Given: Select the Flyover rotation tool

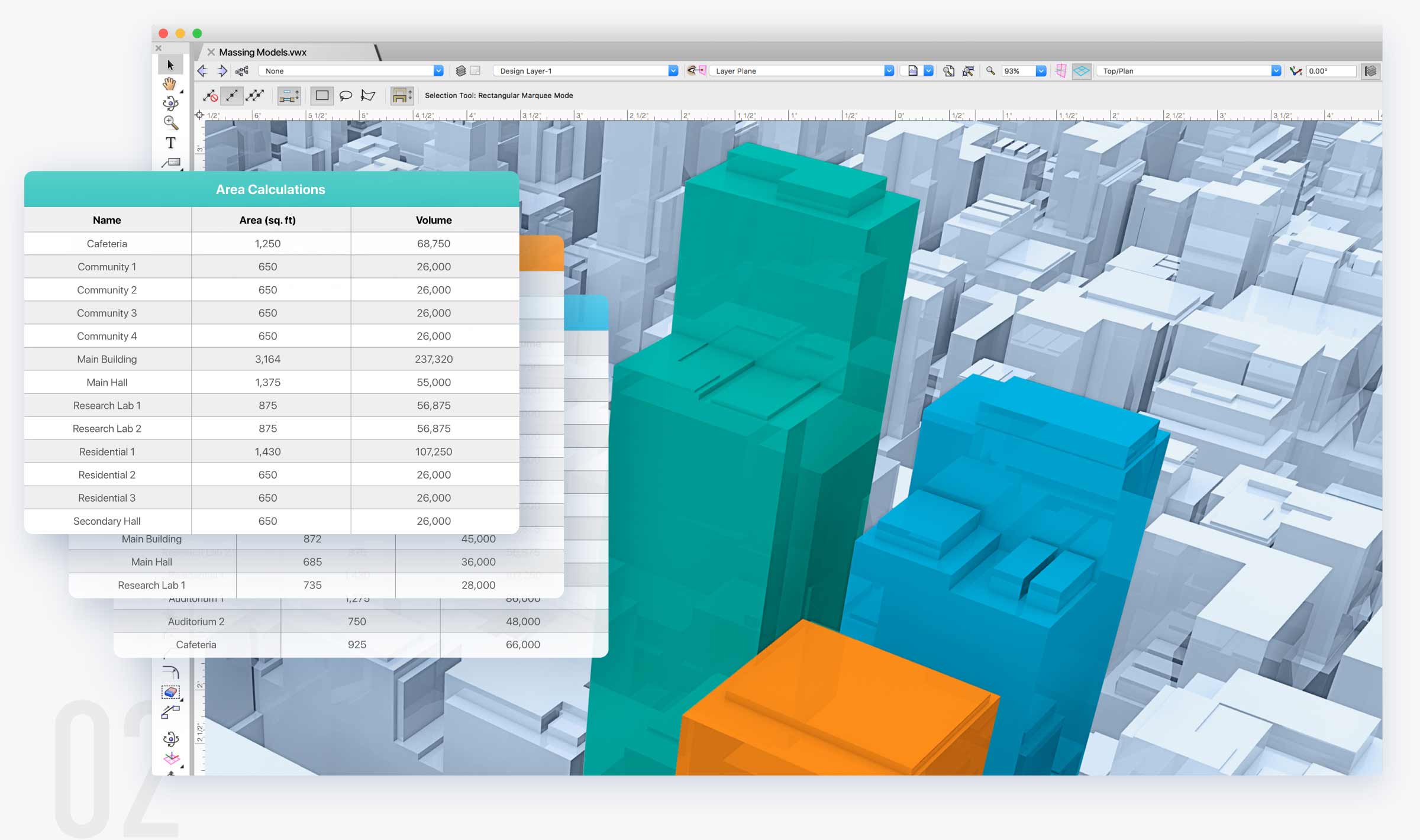Looking at the screenshot, I should click(170, 103).
